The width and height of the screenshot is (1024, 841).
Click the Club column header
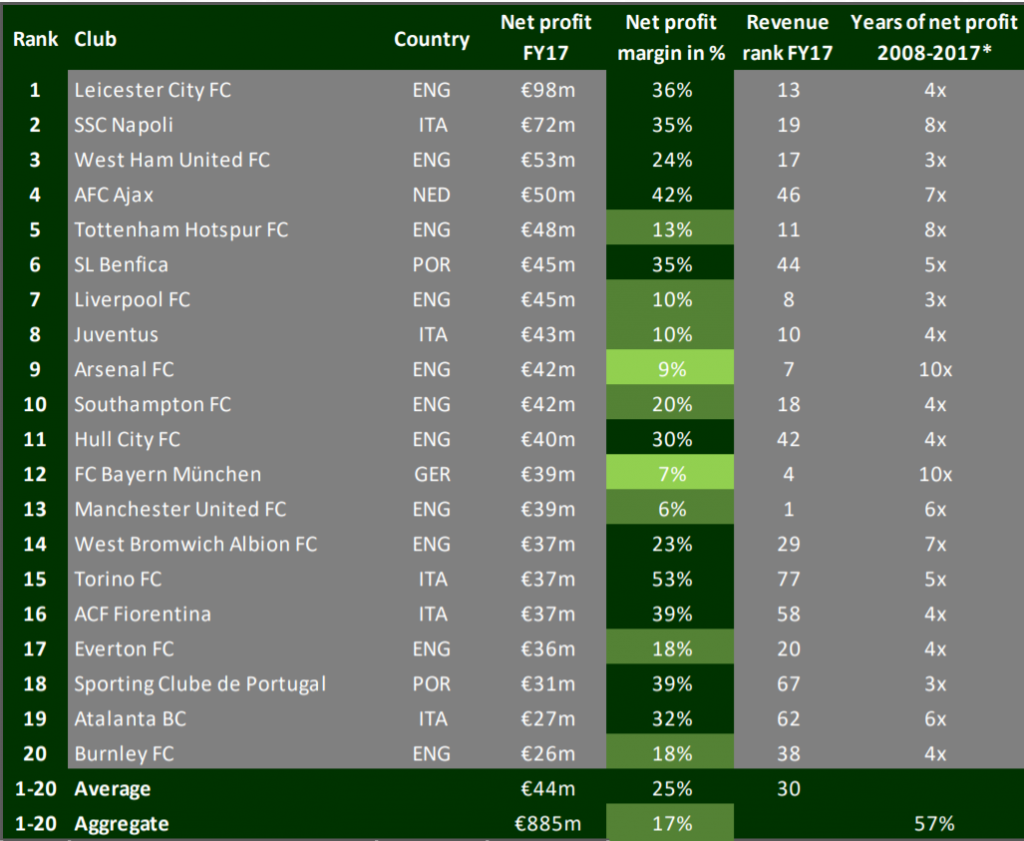coord(95,40)
